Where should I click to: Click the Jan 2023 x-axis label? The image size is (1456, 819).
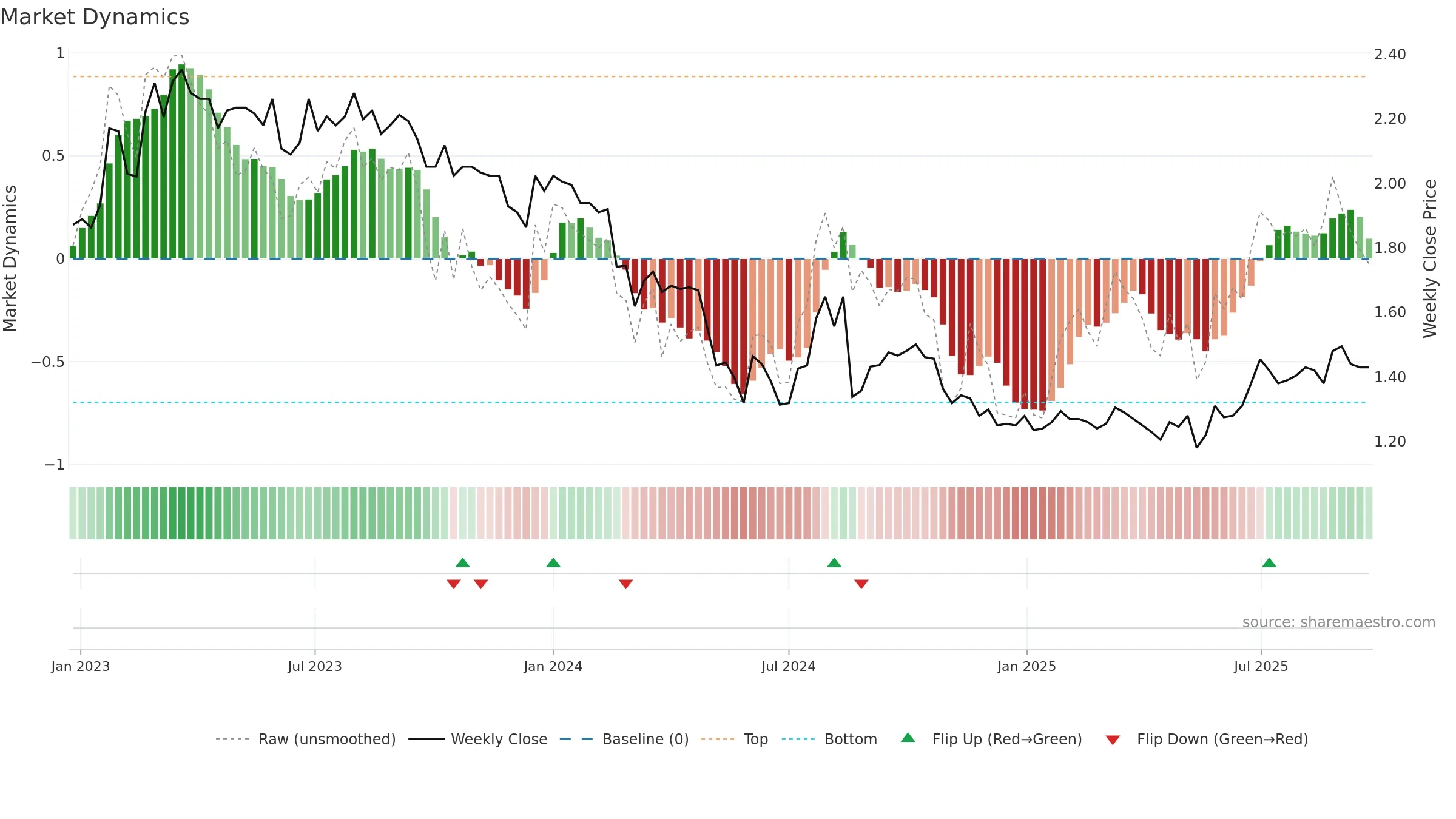click(x=81, y=666)
